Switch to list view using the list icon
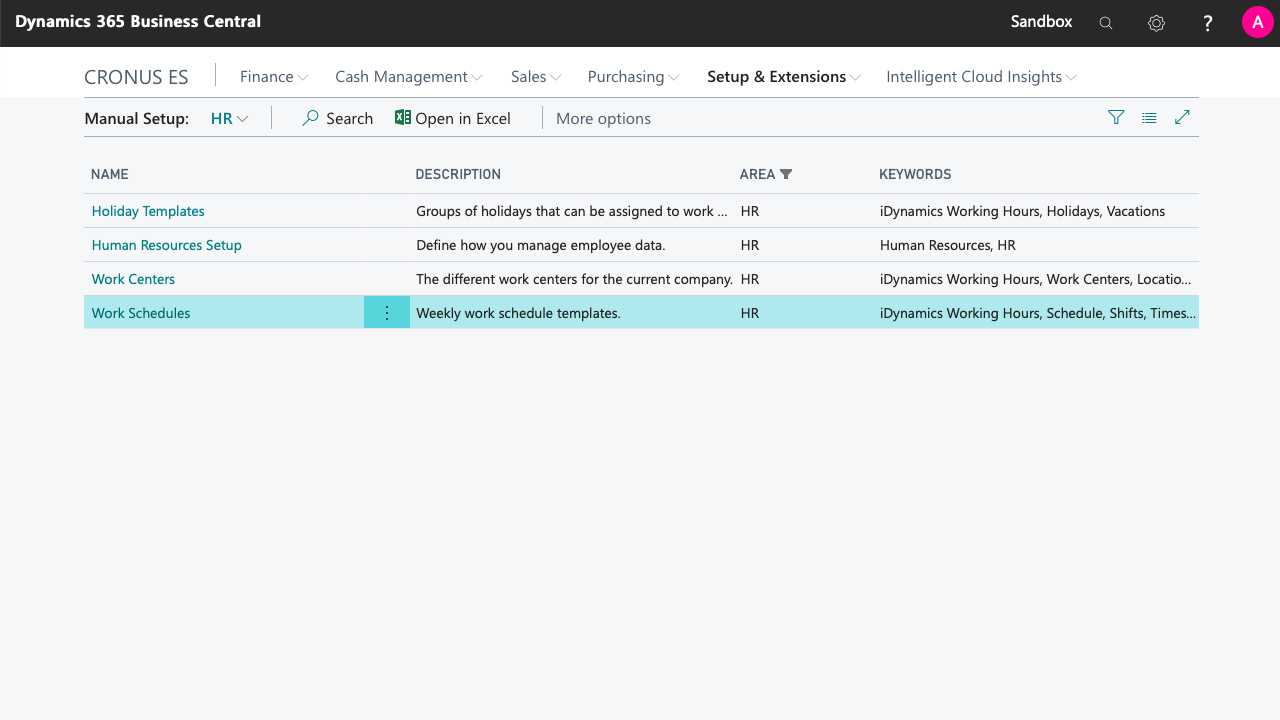 tap(1149, 117)
